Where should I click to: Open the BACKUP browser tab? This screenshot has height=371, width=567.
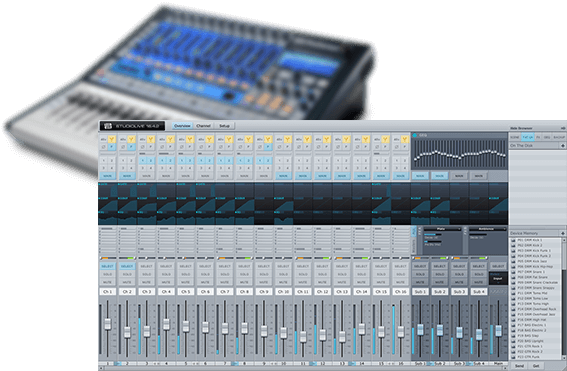click(x=559, y=137)
